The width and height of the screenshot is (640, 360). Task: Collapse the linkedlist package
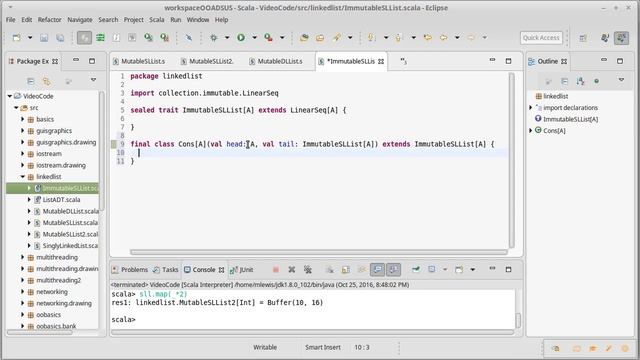click(x=22, y=177)
